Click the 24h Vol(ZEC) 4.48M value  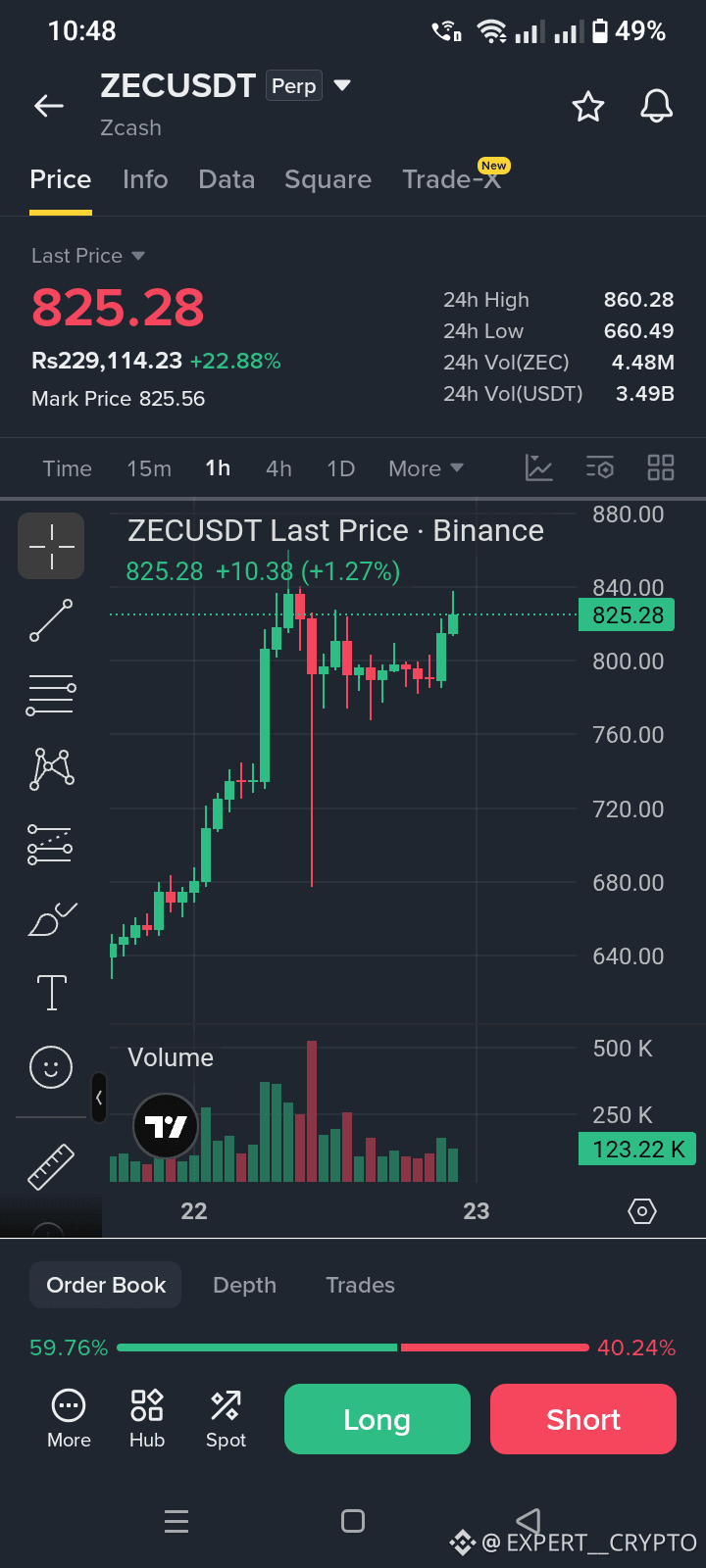643,363
